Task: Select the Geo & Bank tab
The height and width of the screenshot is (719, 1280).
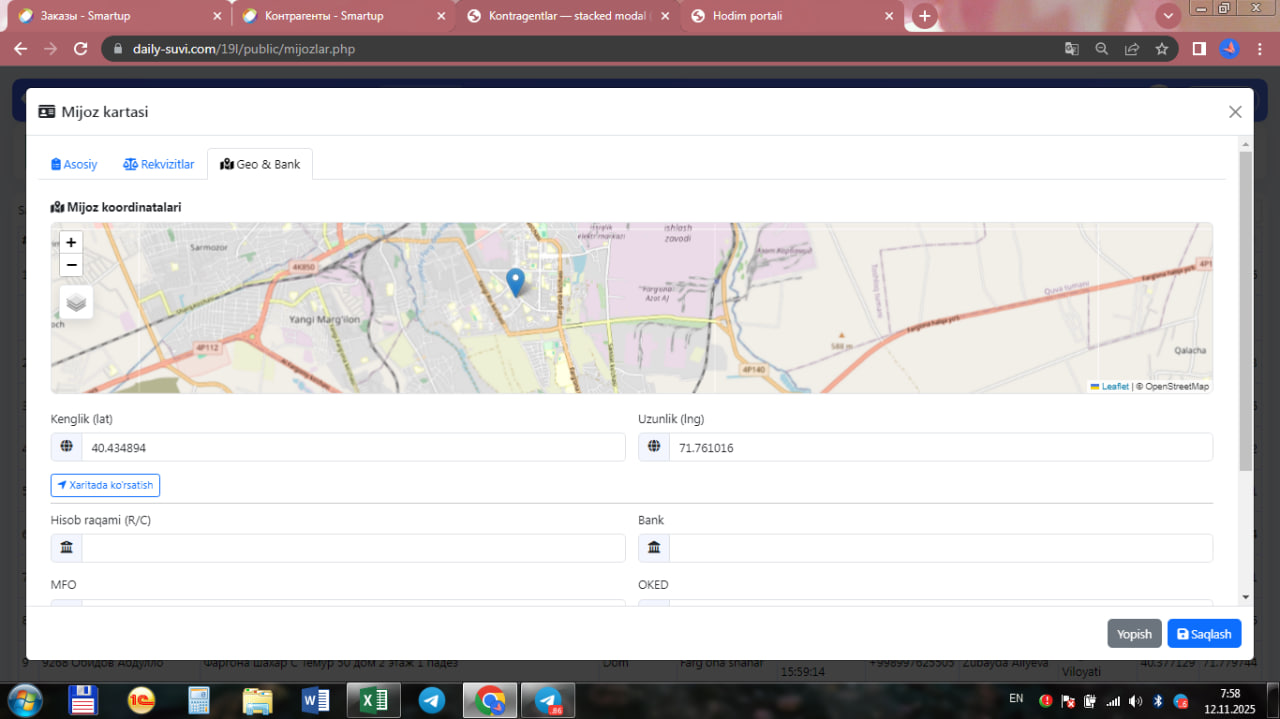Action: pos(260,164)
